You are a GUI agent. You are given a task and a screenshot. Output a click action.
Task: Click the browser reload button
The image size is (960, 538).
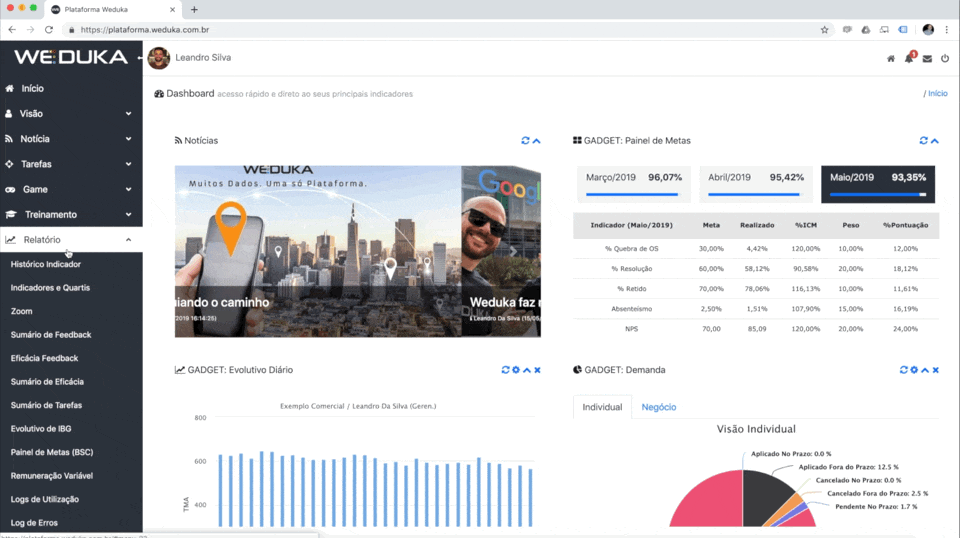[49, 29]
